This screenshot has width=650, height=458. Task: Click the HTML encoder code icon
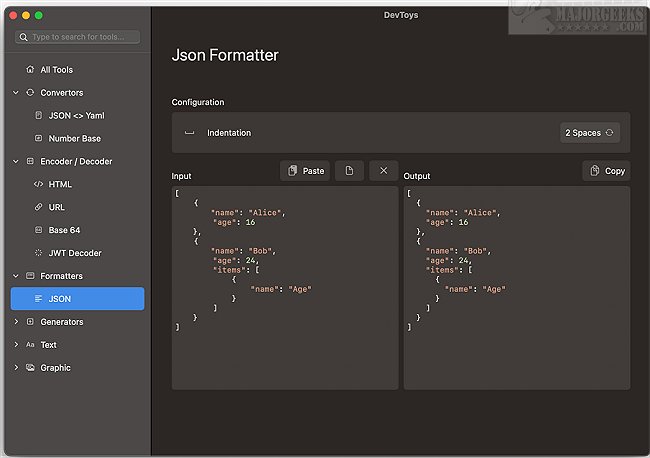pyautogui.click(x=38, y=184)
